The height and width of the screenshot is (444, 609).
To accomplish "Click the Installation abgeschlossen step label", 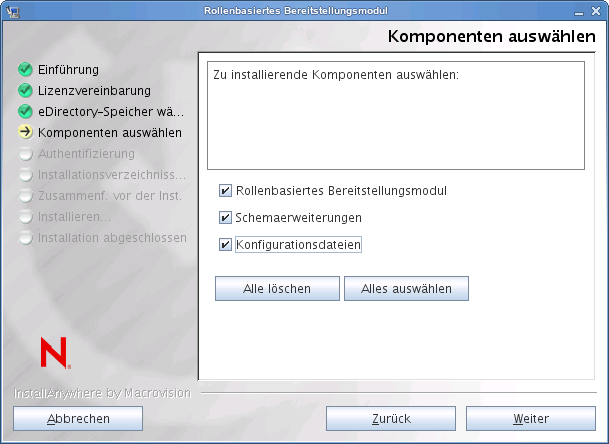I will point(112,238).
